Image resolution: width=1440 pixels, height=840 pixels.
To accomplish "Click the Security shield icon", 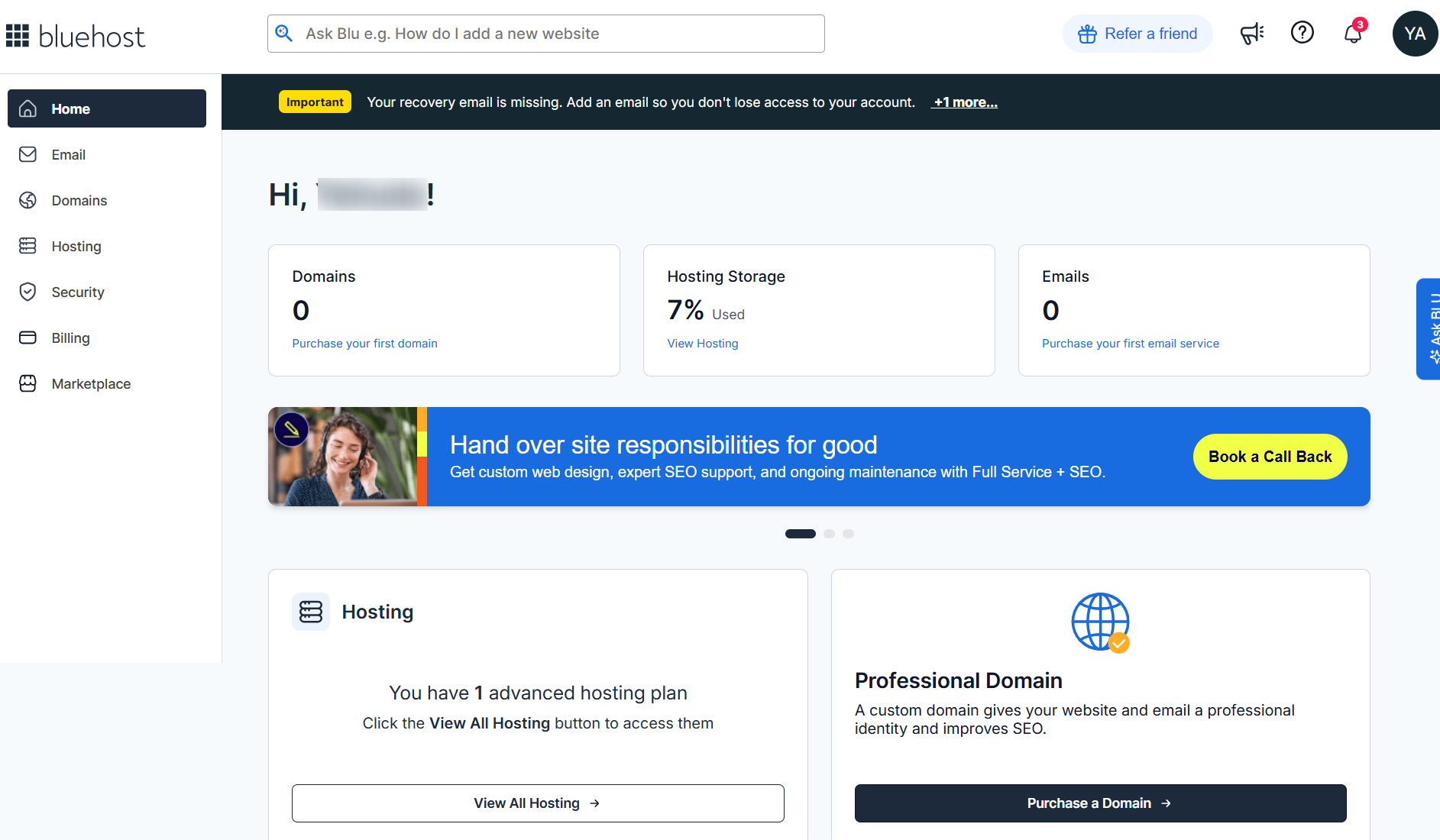I will tap(28, 292).
